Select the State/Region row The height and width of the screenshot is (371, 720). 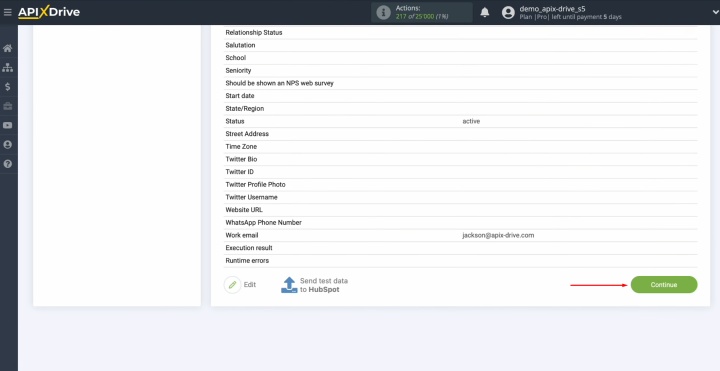(461, 108)
